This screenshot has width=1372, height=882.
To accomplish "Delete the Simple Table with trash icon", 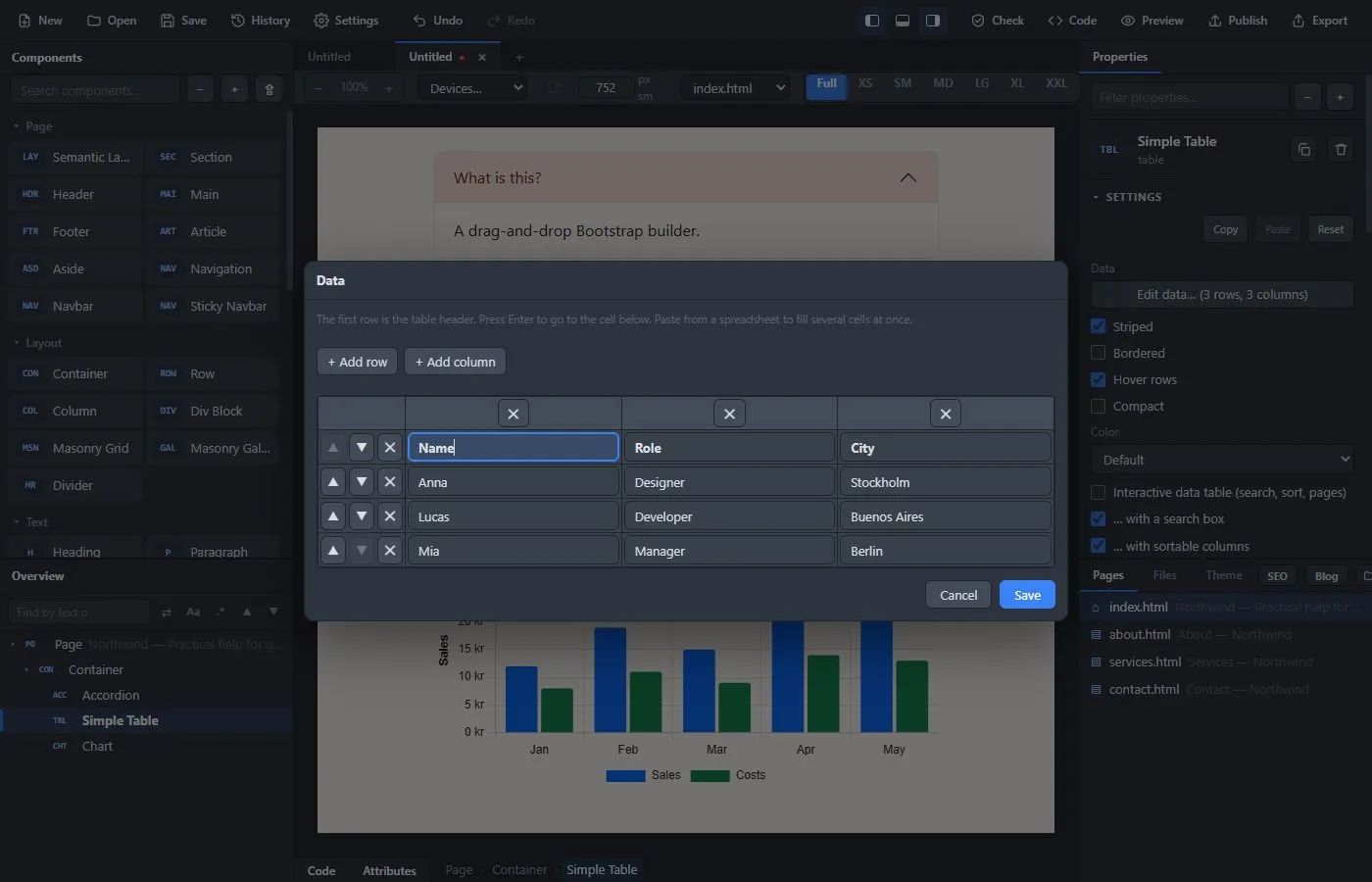I will click(1341, 150).
